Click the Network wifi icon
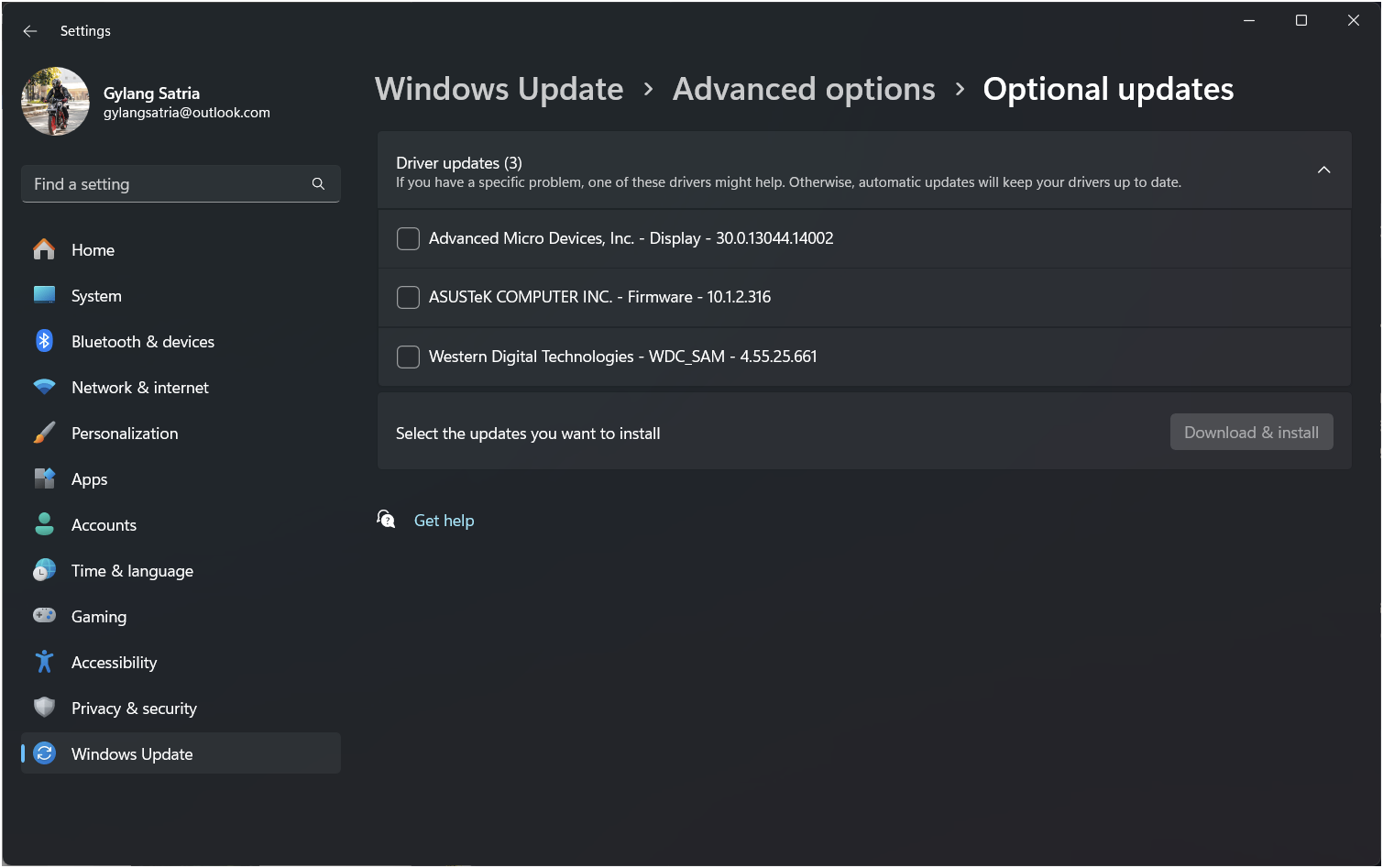This screenshot has width=1383, height=868. click(44, 387)
